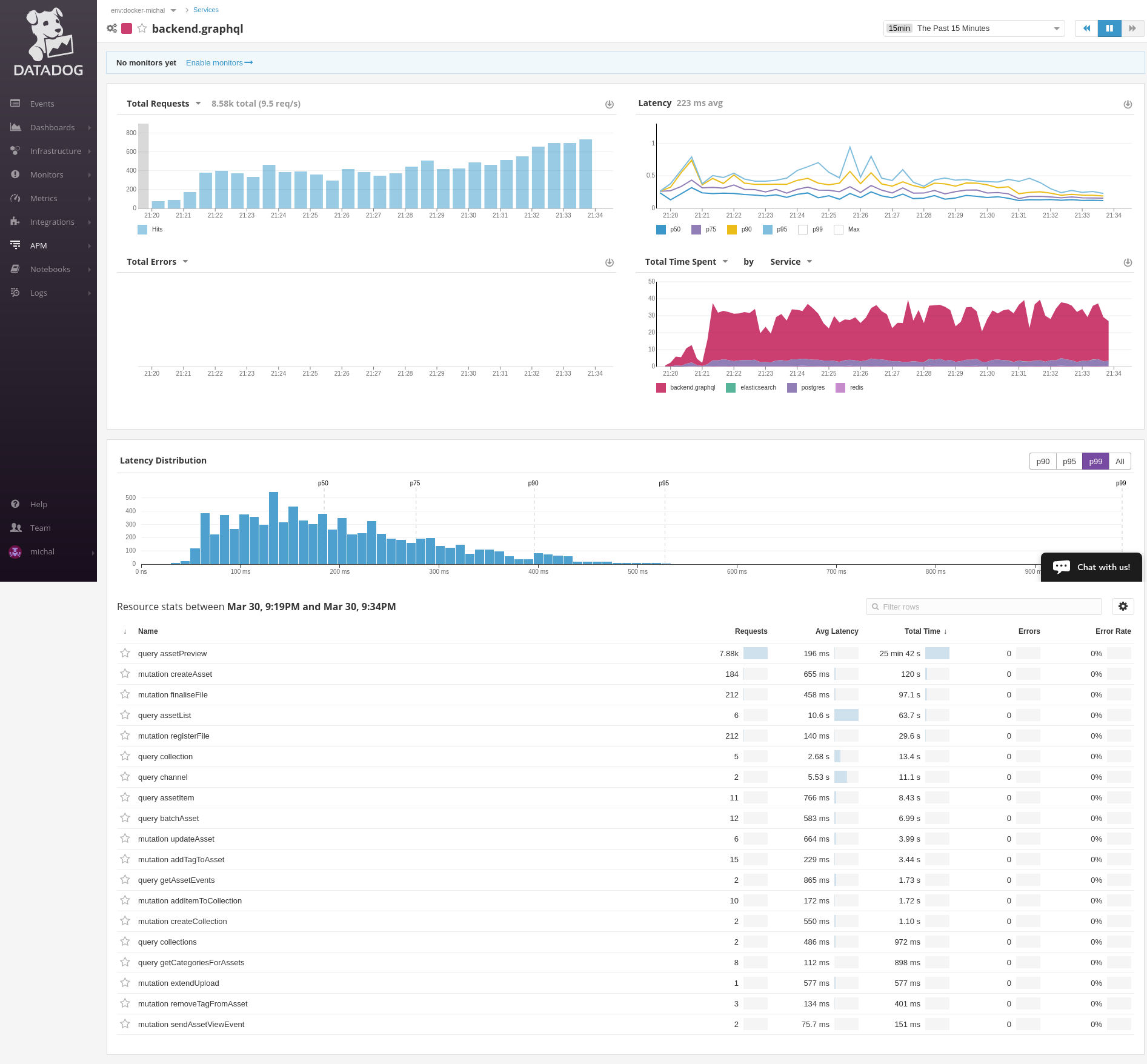Sort table by Name column

[148, 631]
